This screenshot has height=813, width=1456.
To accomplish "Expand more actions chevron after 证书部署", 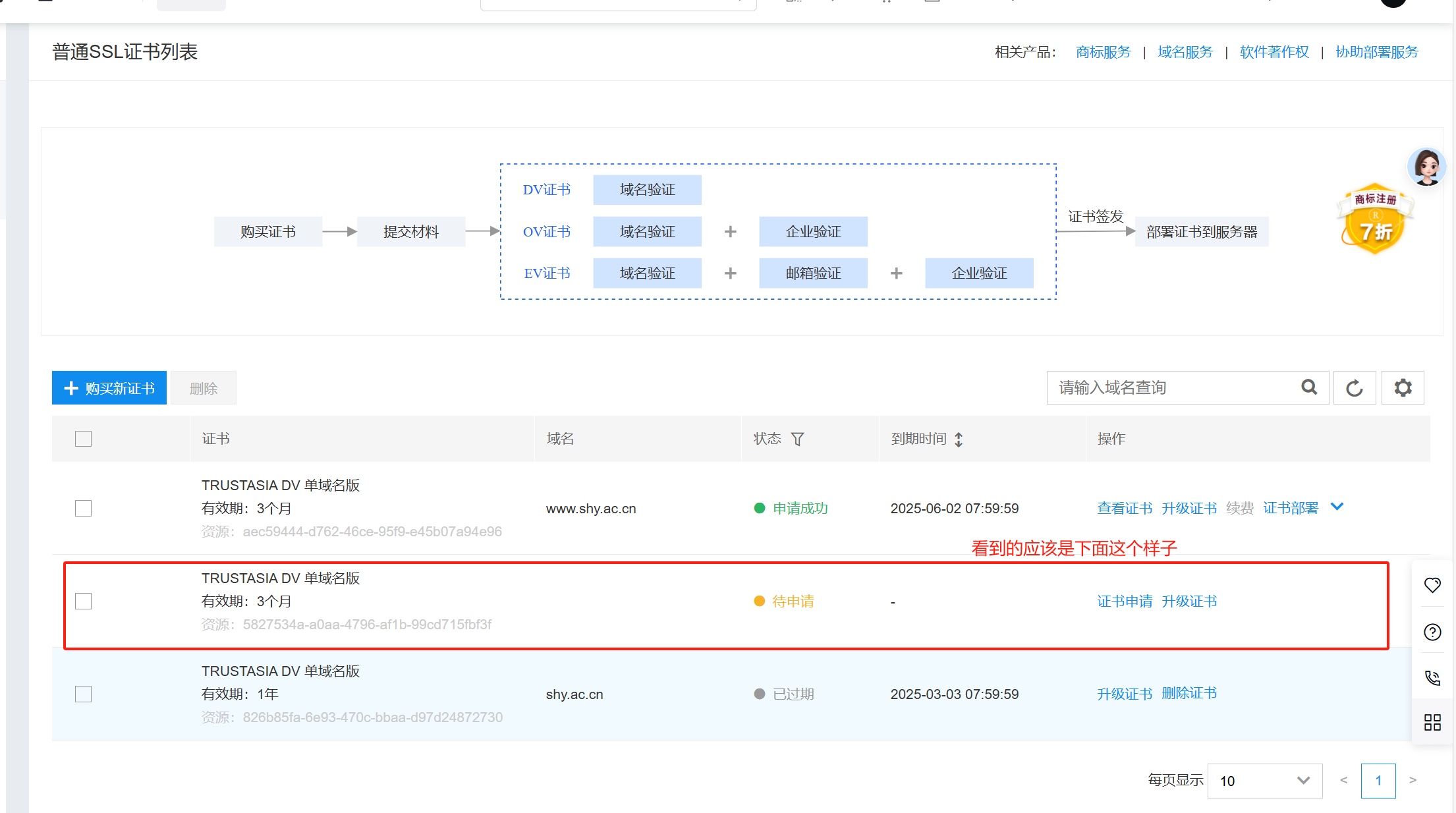I will [1337, 507].
